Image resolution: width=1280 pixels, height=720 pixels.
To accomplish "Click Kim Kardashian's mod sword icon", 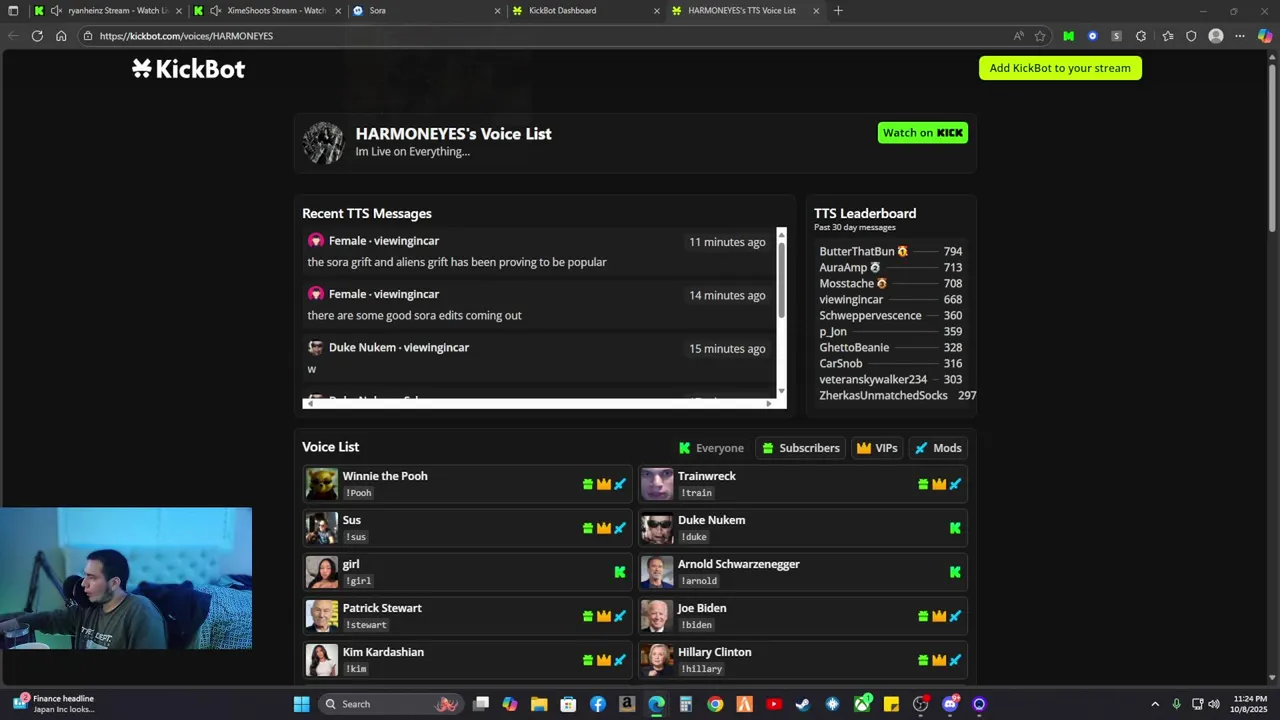I will pos(620,660).
